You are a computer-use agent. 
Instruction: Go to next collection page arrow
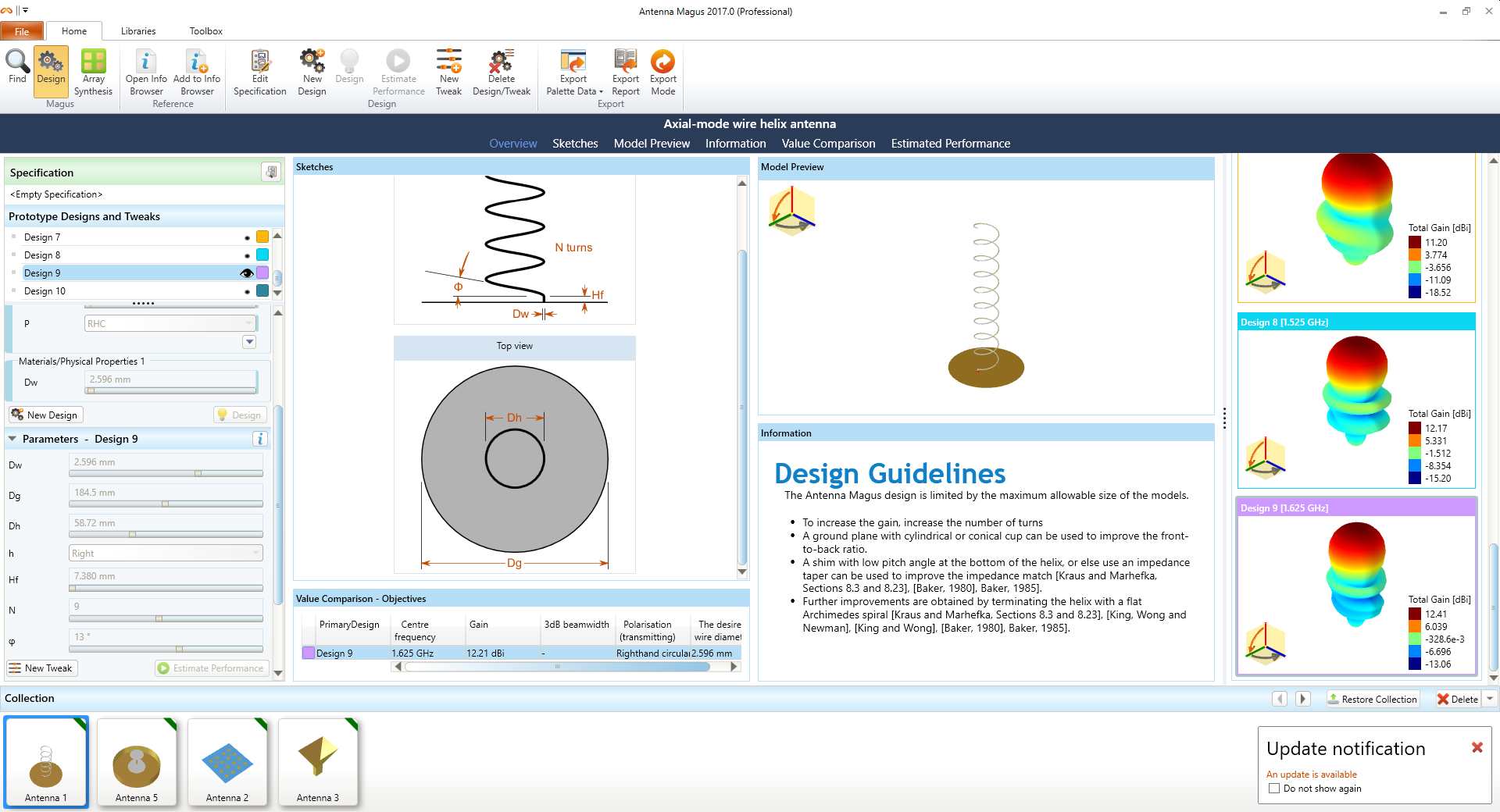(1302, 699)
